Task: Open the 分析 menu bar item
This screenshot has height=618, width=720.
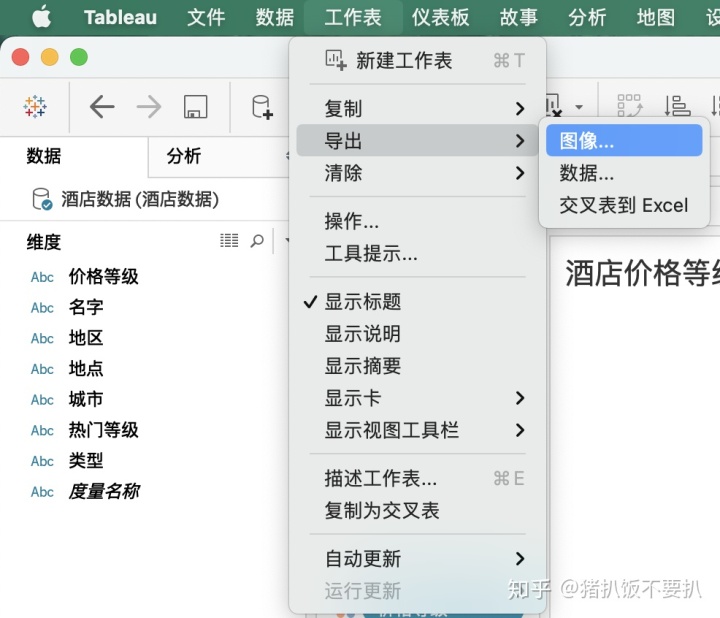Action: (587, 17)
